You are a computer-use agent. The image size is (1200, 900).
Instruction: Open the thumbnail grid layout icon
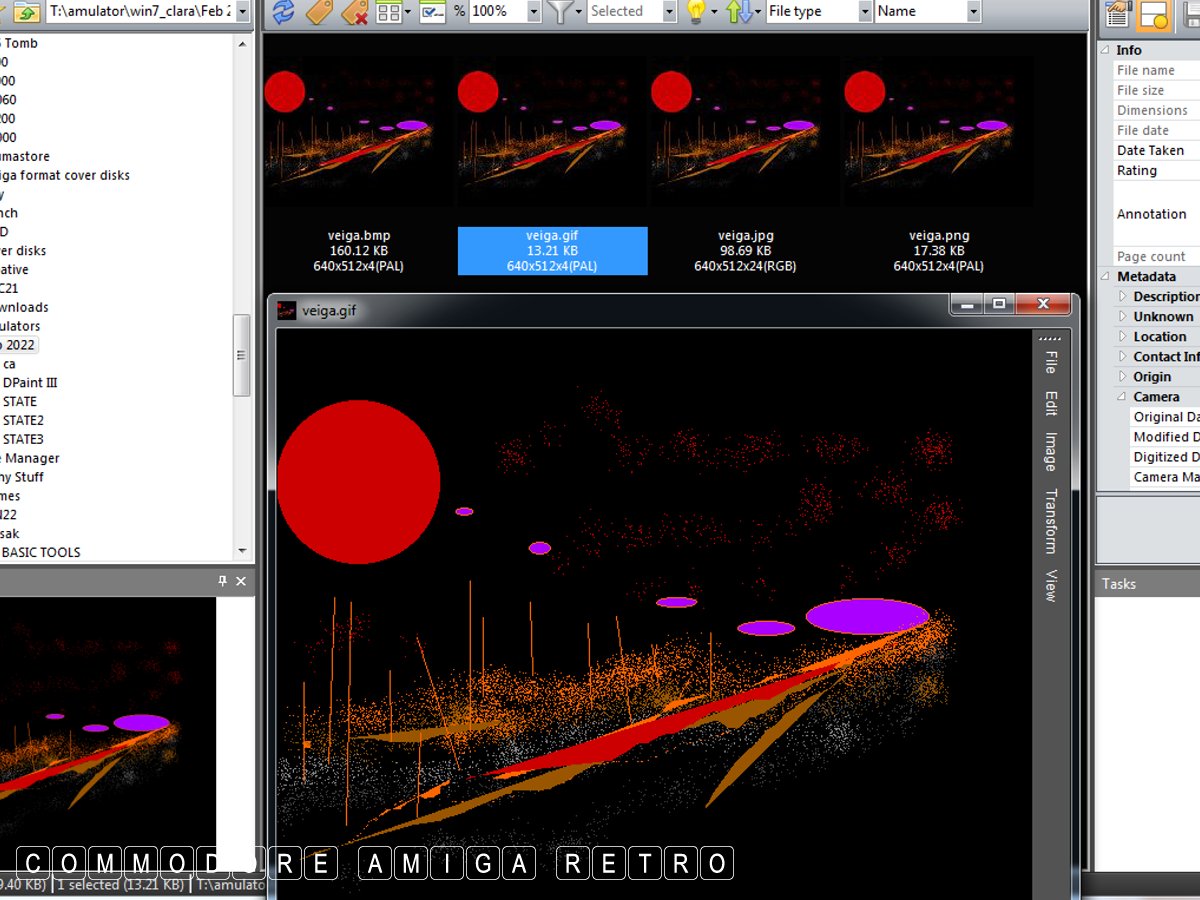click(389, 12)
